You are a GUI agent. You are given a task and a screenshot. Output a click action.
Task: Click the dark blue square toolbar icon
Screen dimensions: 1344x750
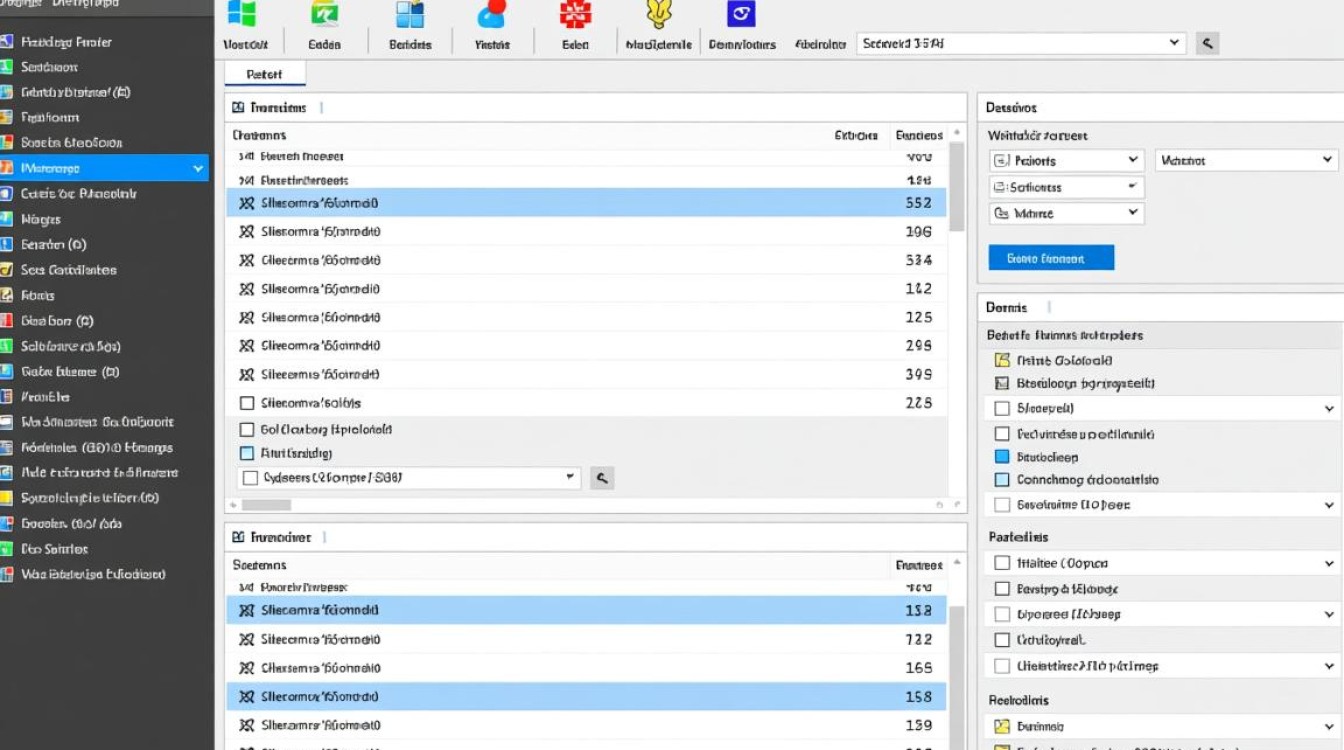741,13
